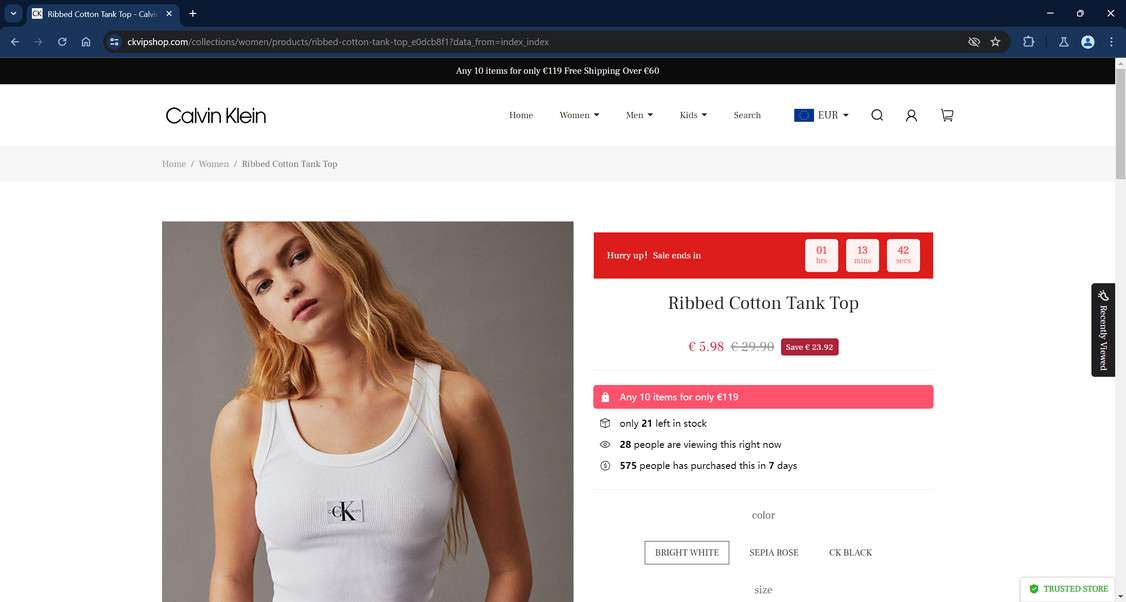Open the search magnifier icon in header

(x=877, y=115)
